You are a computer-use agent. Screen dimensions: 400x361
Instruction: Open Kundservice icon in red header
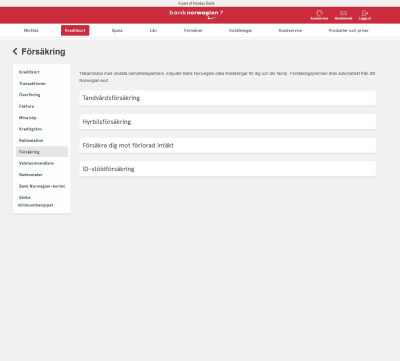coord(319,15)
